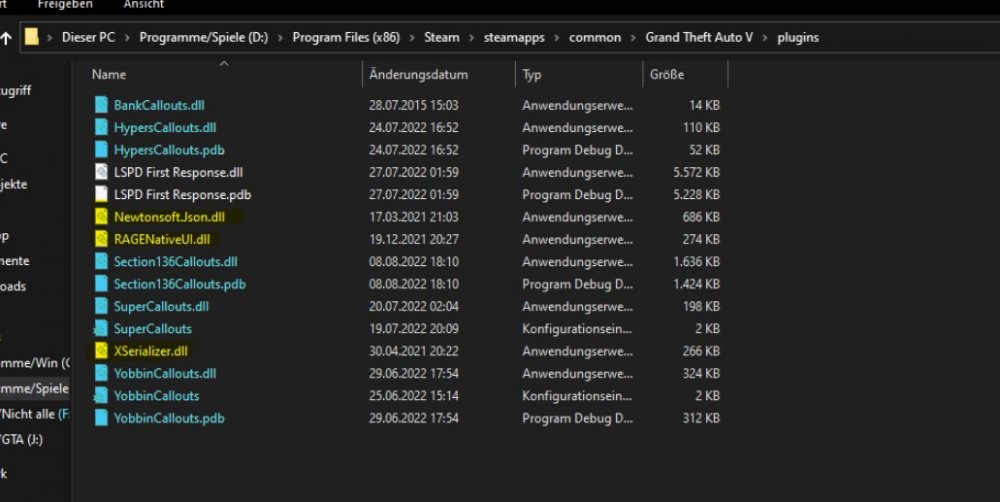Select the file name Section136Callouts.dll
Viewport: 1000px width, 502px height.
[175, 262]
